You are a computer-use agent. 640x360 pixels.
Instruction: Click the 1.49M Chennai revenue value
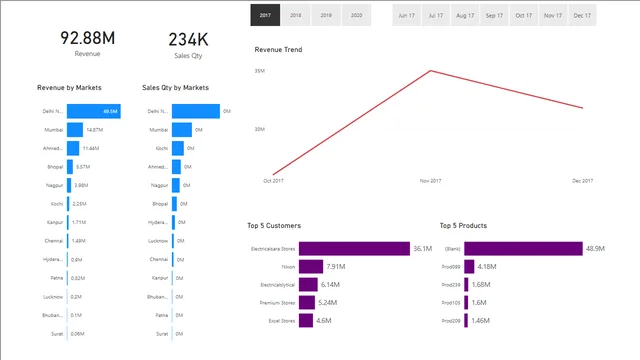[x=79, y=241]
